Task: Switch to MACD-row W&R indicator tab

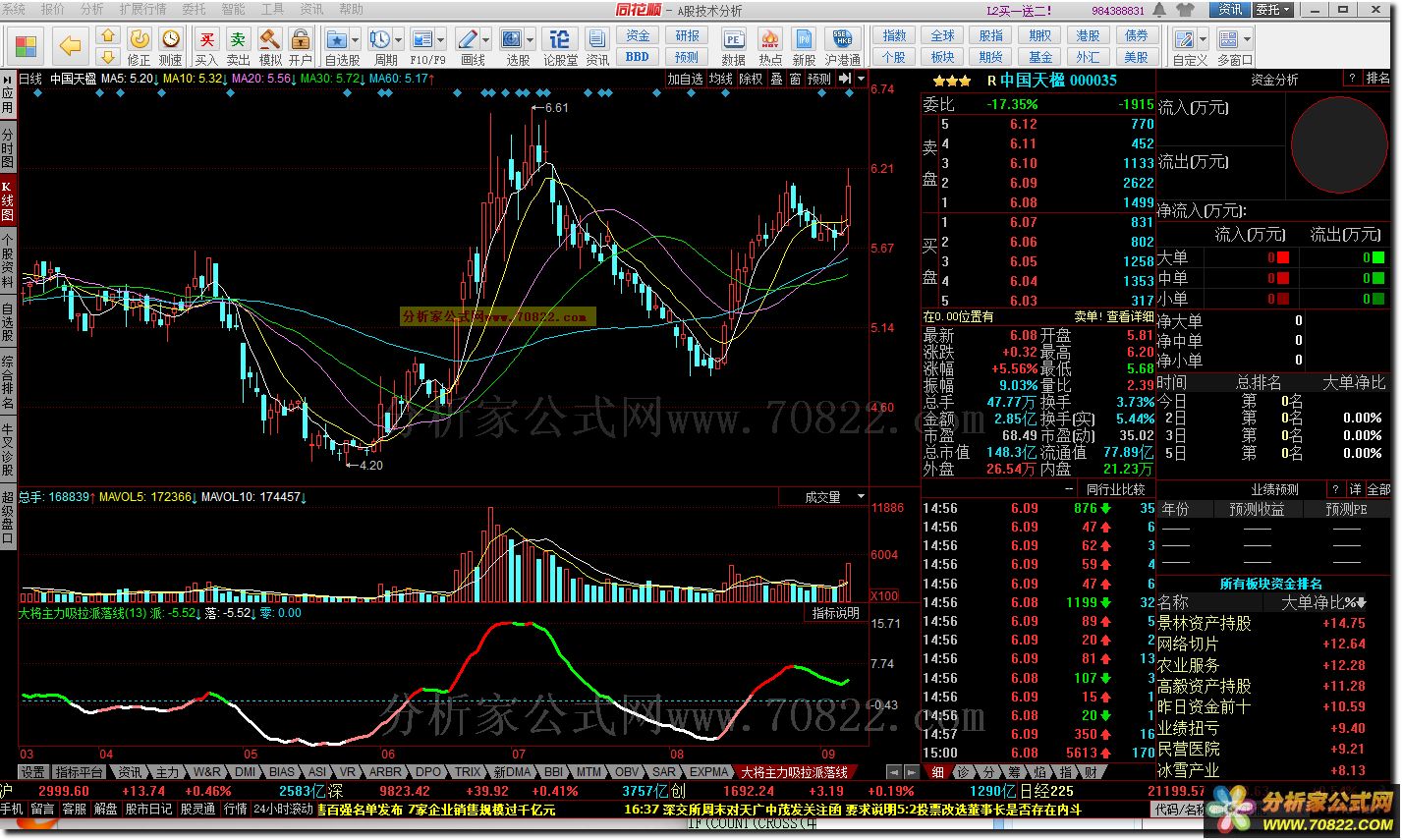Action: 207,772
